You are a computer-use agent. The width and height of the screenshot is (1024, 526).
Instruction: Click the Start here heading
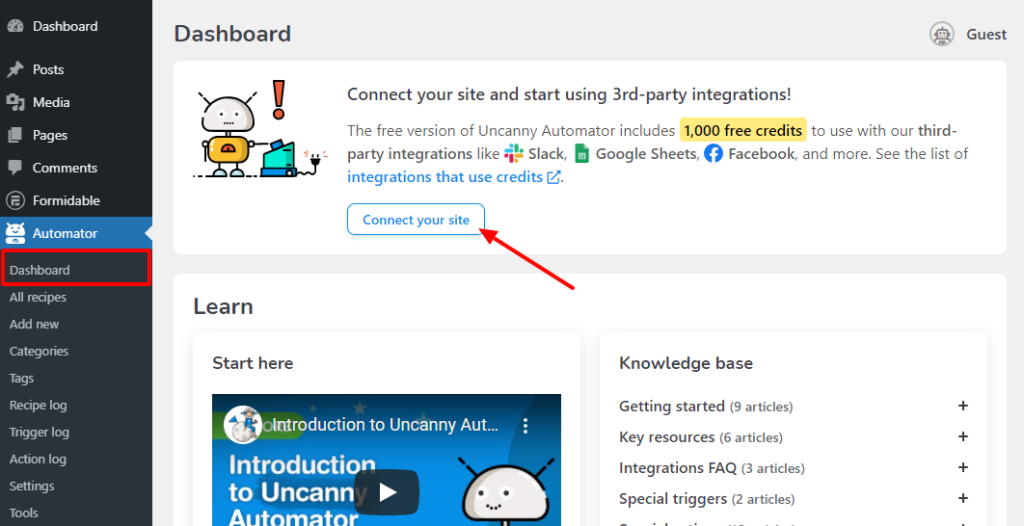click(253, 363)
